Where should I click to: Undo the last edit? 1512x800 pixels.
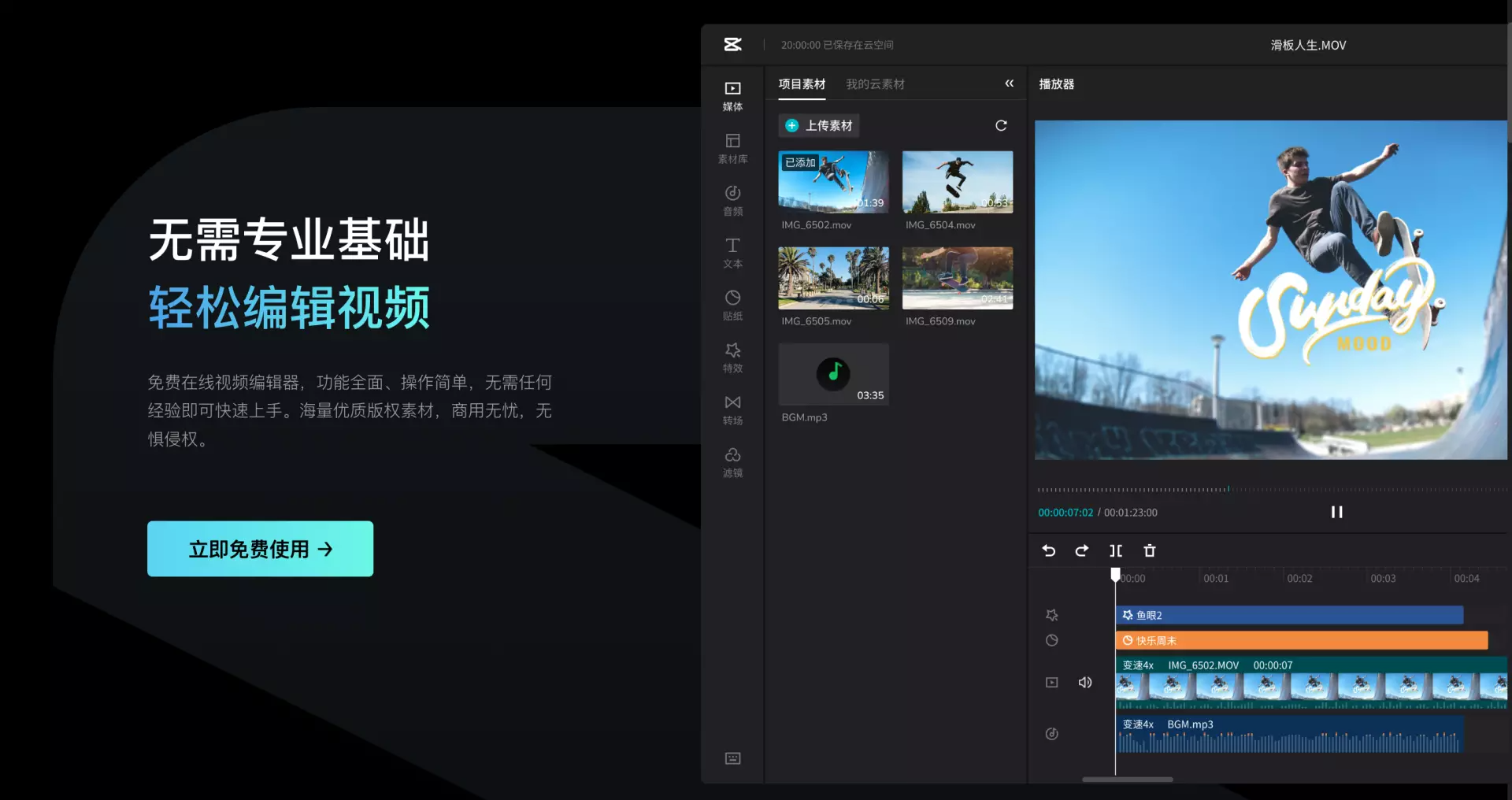click(1049, 551)
